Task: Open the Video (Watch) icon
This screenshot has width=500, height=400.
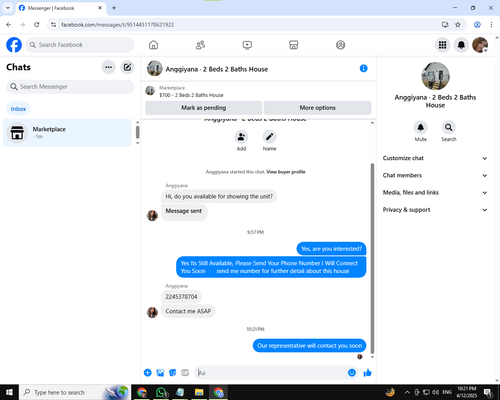Action: [247, 45]
